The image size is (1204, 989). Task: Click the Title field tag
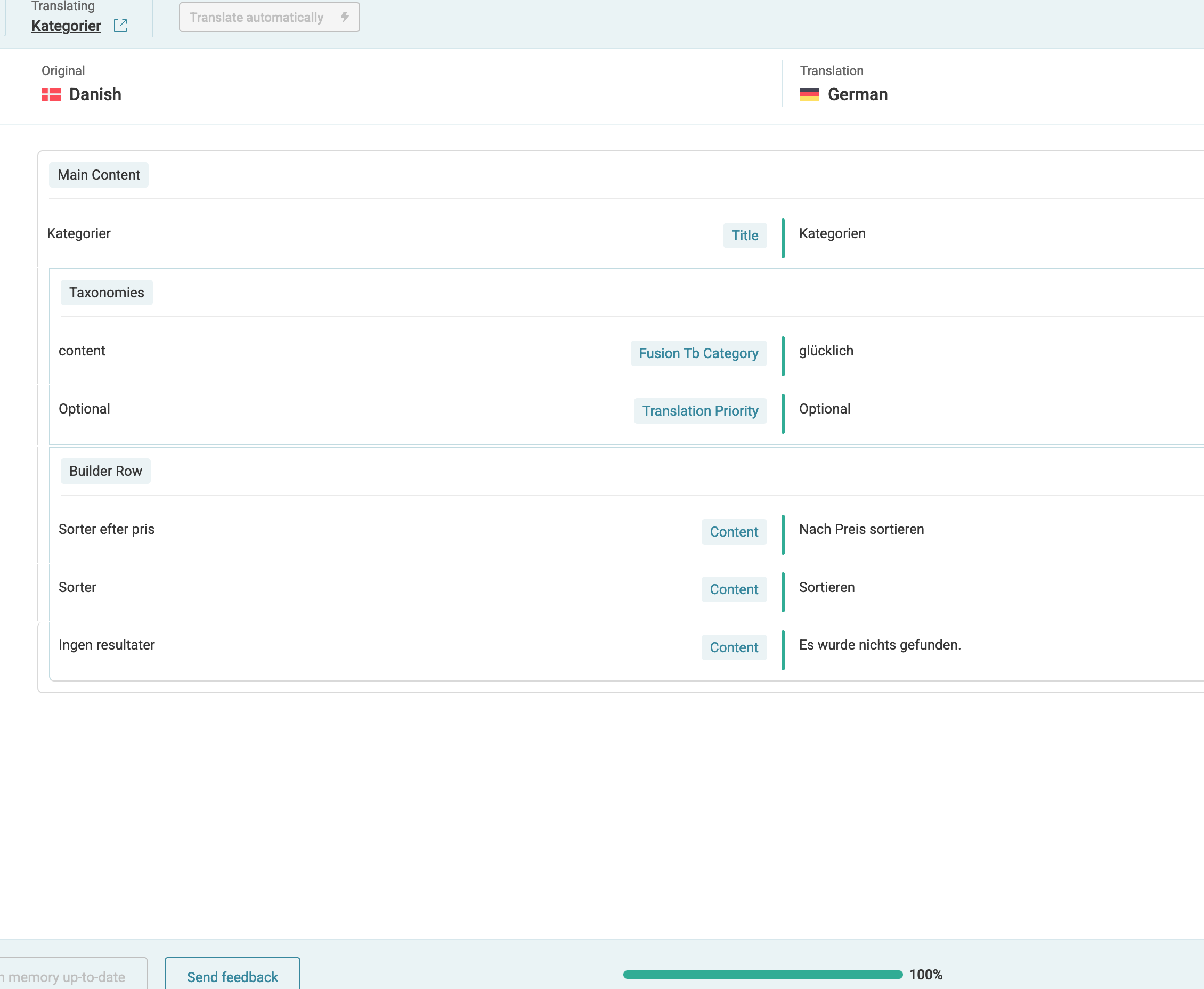point(744,236)
